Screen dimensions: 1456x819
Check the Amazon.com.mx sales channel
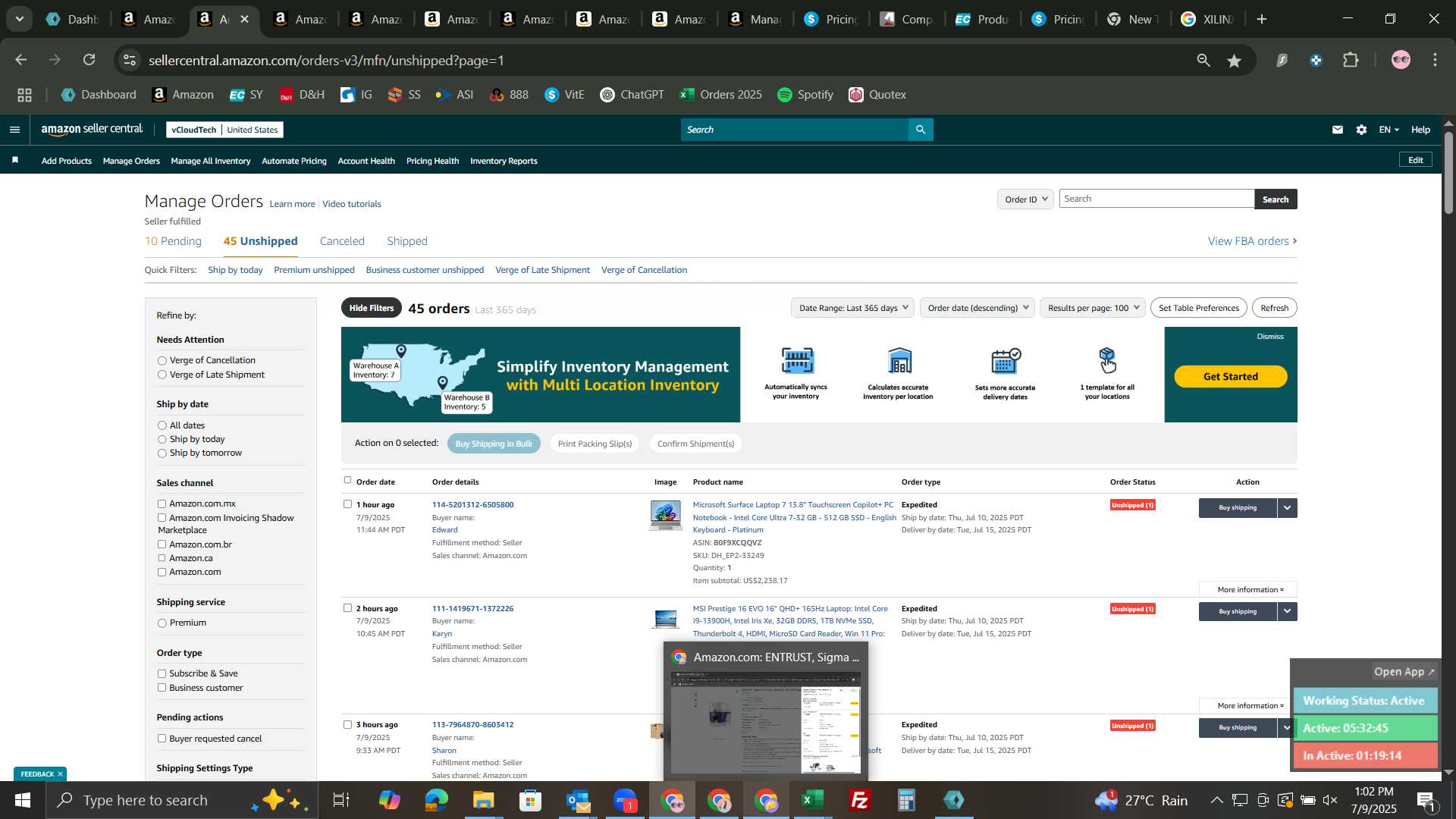[x=162, y=504]
